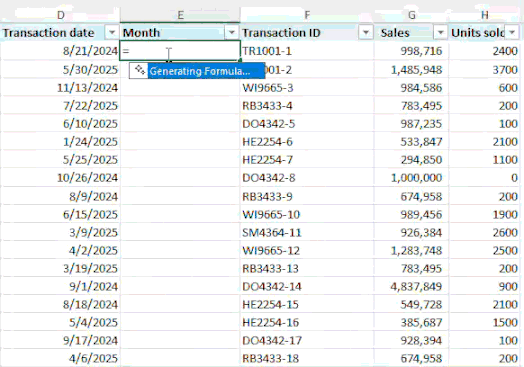Select transaction ID DO4342-14
This screenshot has height=367, width=524.
(x=307, y=286)
